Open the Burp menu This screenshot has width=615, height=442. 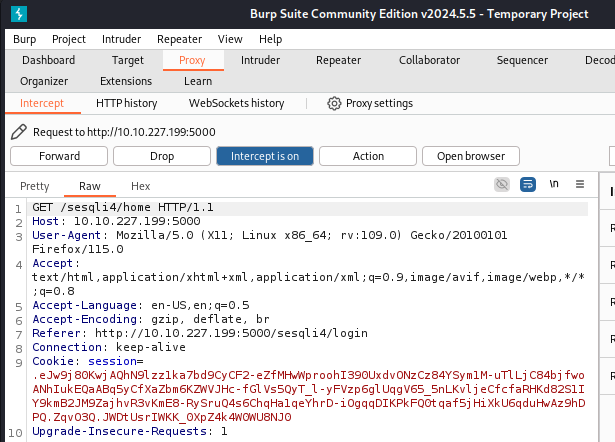pyautogui.click(x=24, y=39)
